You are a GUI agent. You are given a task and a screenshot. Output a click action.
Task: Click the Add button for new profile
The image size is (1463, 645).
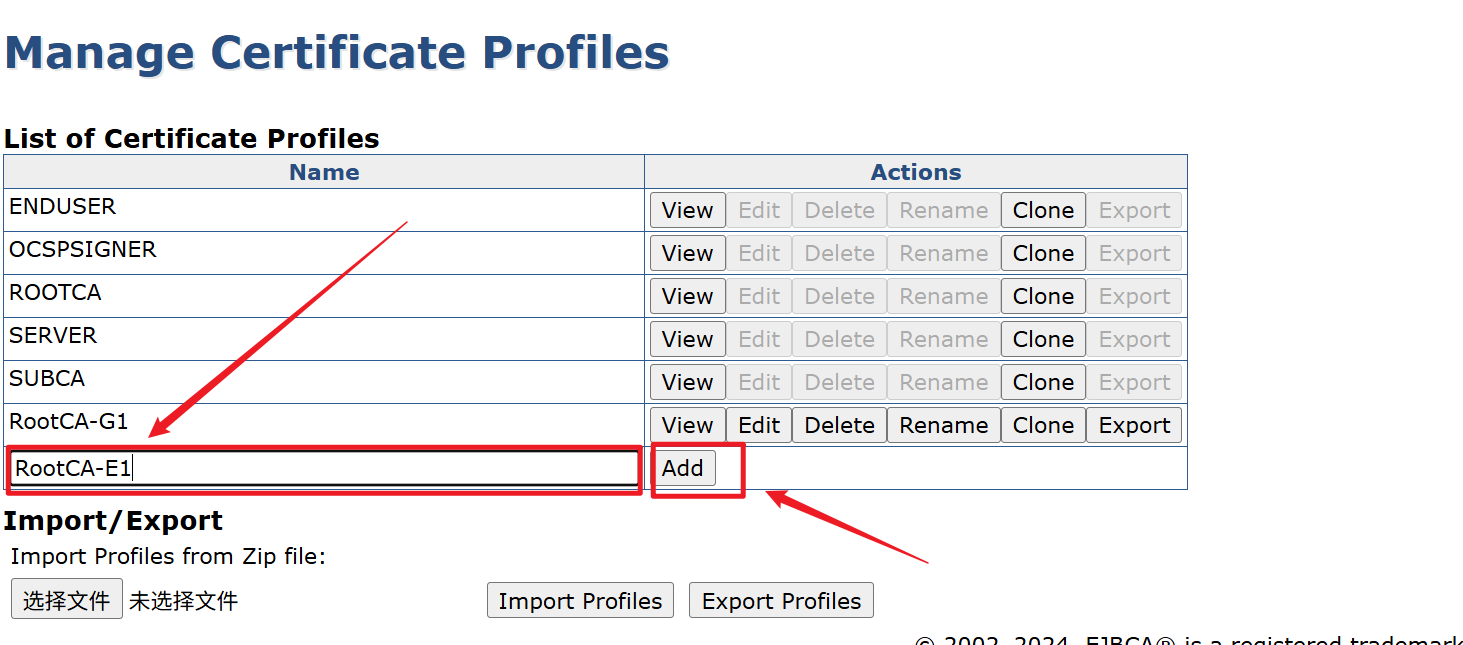(x=683, y=468)
